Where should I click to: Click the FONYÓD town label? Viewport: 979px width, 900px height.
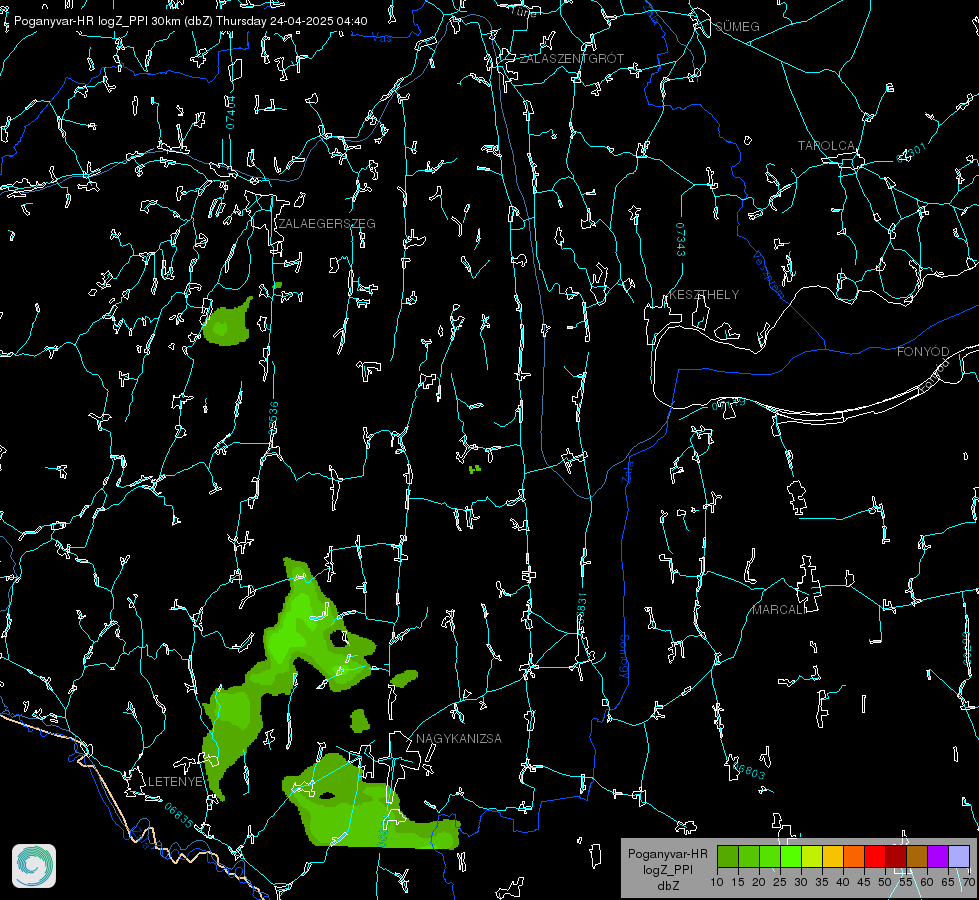click(923, 352)
